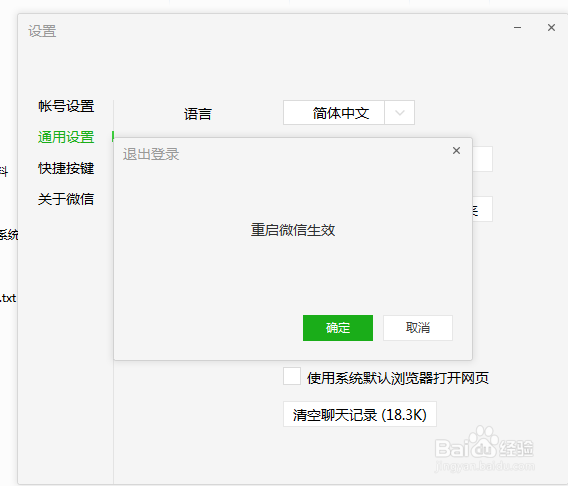The width and height of the screenshot is (568, 486).
Task: Click the 退出登录 dialog title
Action: pyautogui.click(x=151, y=154)
